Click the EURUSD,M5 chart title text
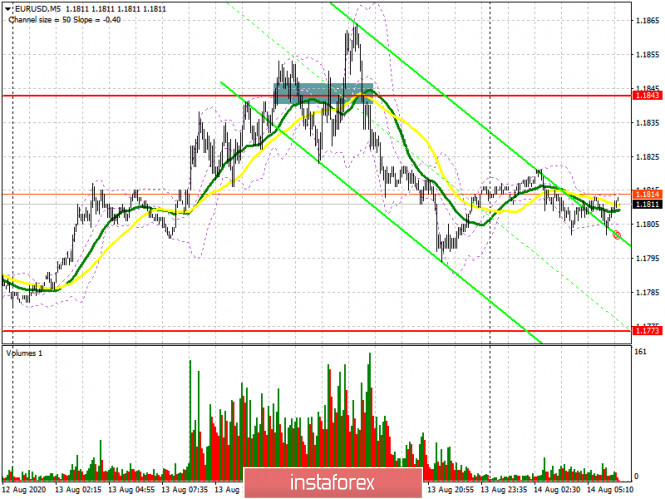 (36, 8)
